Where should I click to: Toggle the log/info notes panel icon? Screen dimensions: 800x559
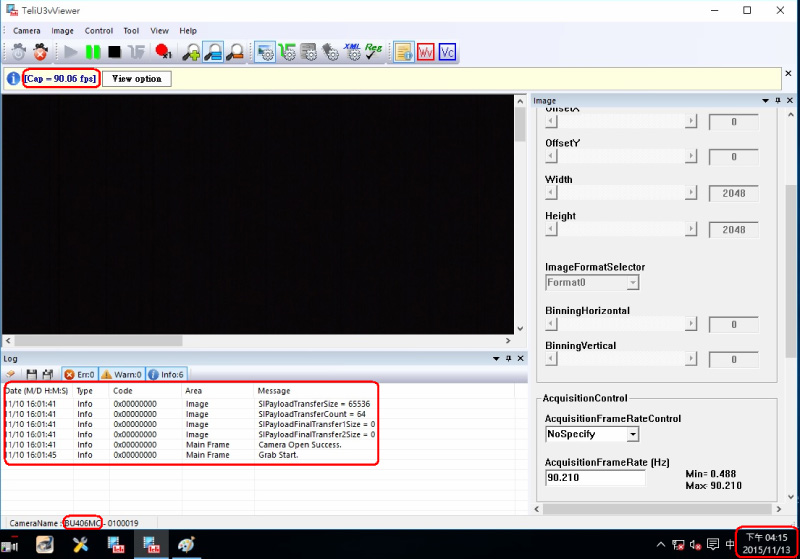pyautogui.click(x=404, y=52)
